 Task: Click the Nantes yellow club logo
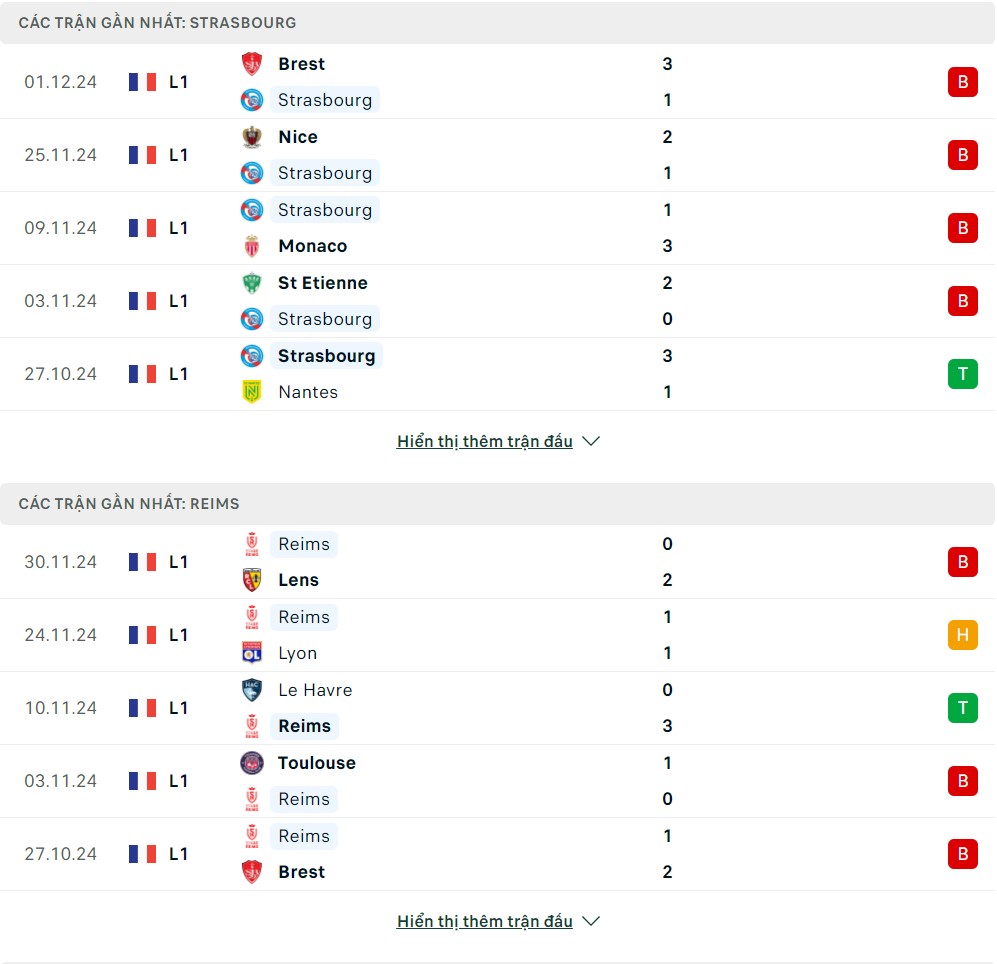pos(252,392)
